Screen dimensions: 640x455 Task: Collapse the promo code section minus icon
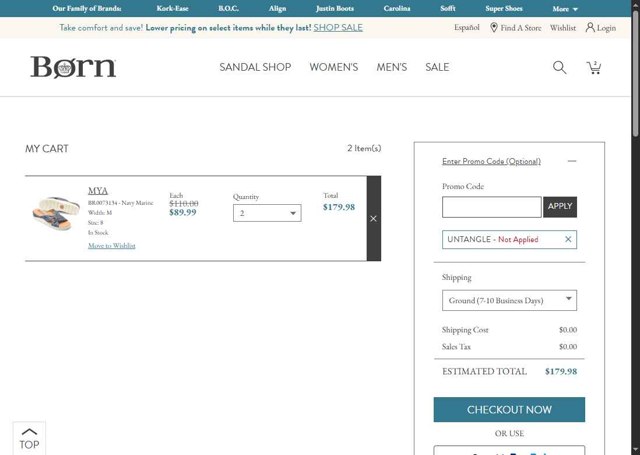572,161
